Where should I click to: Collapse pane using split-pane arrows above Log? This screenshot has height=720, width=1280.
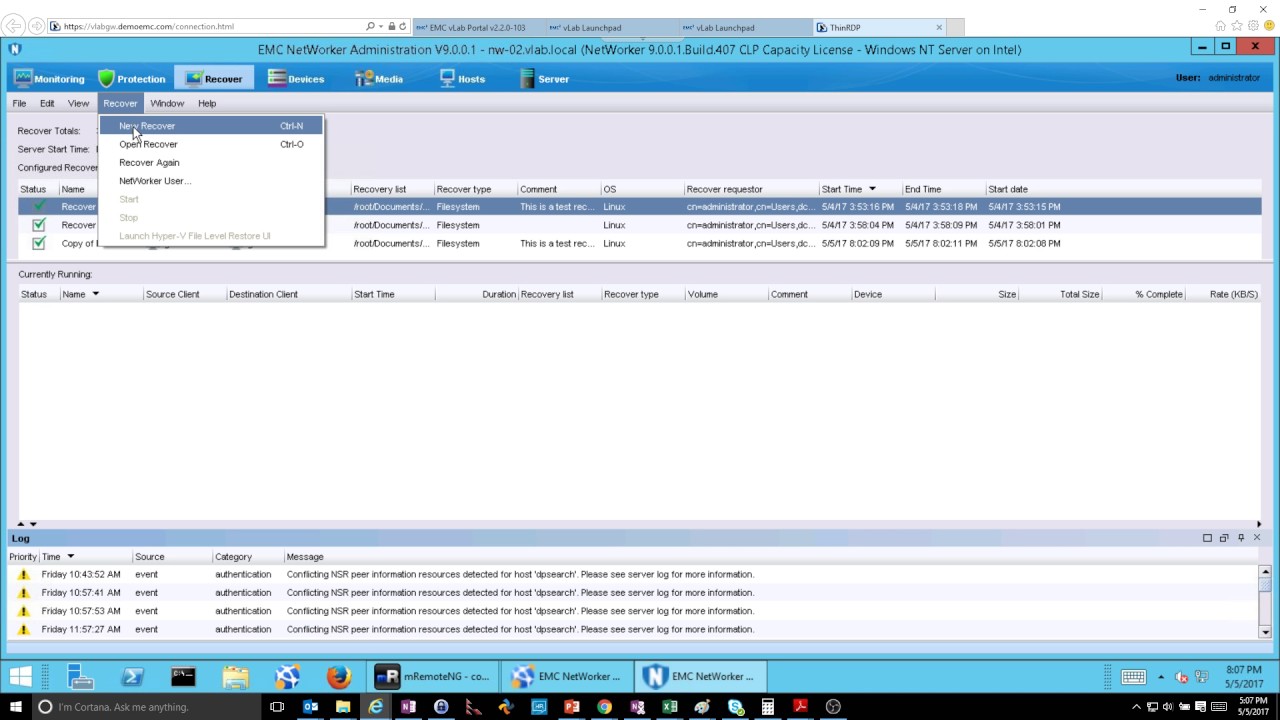pos(32,524)
